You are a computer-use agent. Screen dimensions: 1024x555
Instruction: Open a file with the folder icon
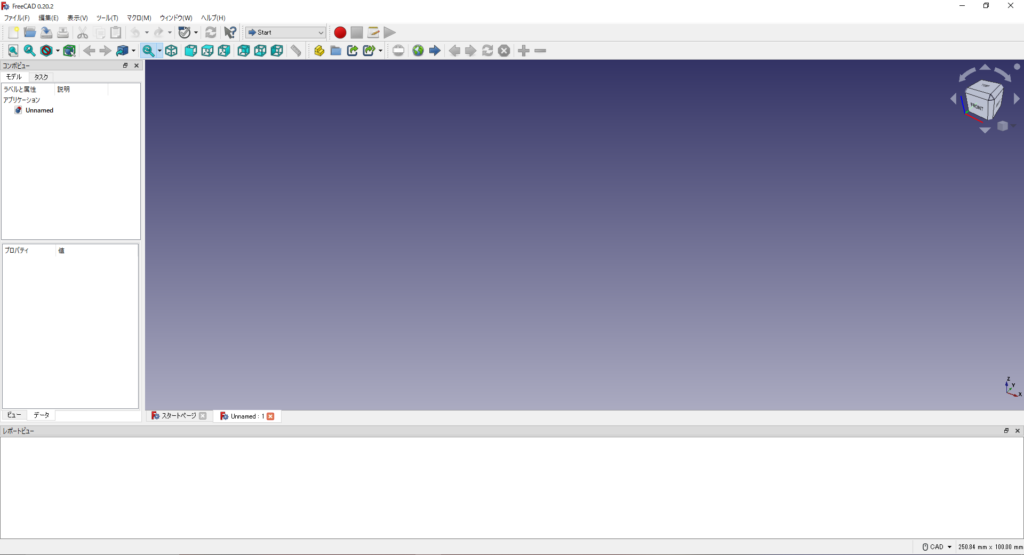(29, 32)
